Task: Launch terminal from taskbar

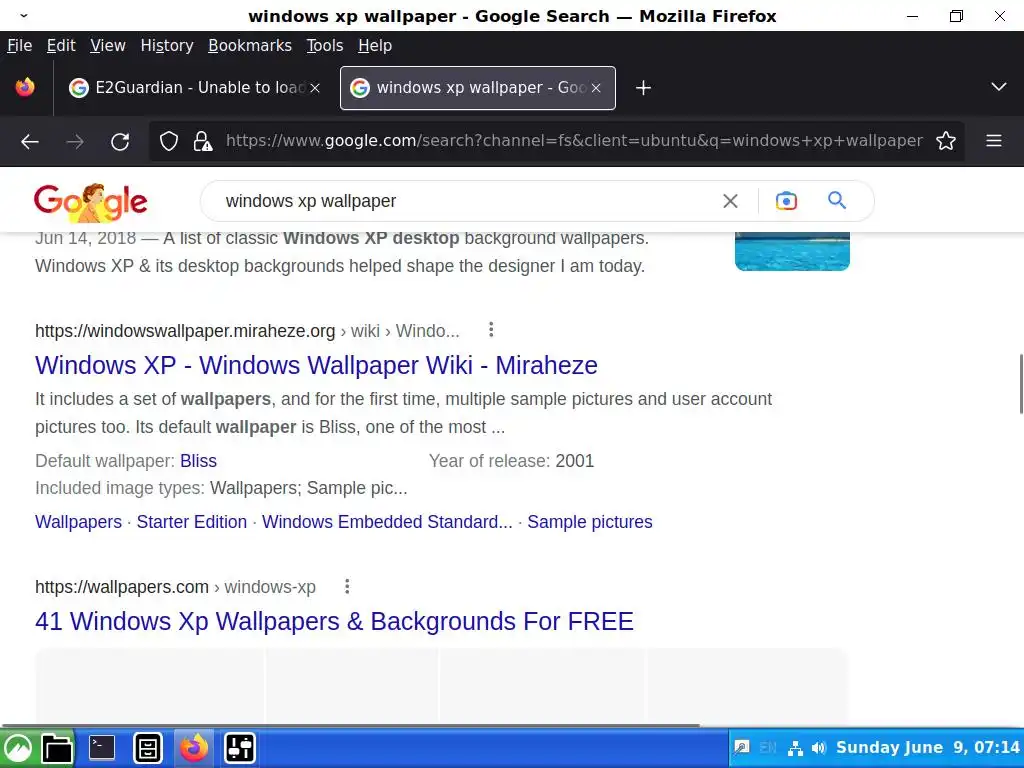Action: pos(102,748)
